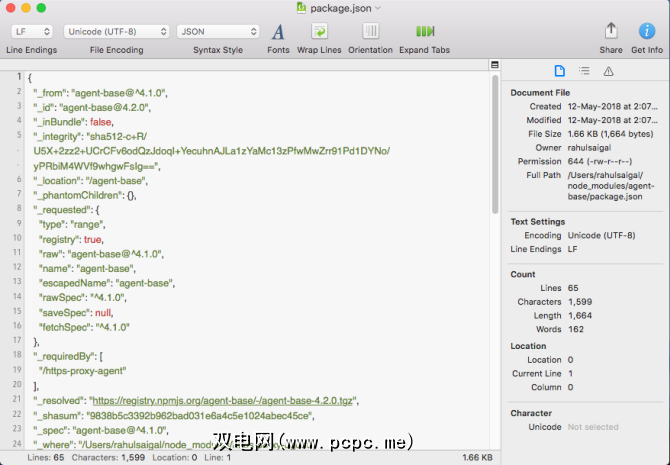Screen dimensions: 670x465
Task: Click the Share icon
Action: pos(611,32)
